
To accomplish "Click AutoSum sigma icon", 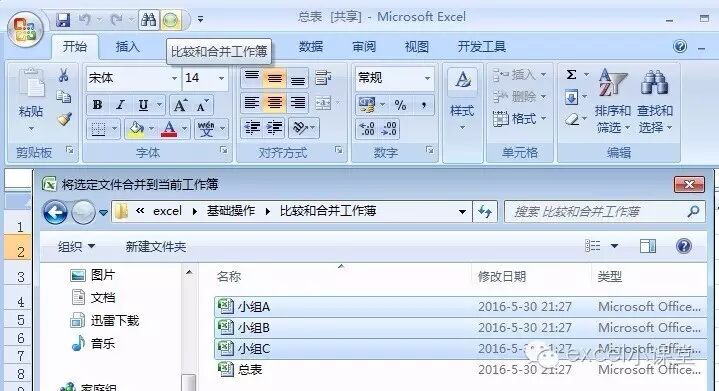I will 571,74.
